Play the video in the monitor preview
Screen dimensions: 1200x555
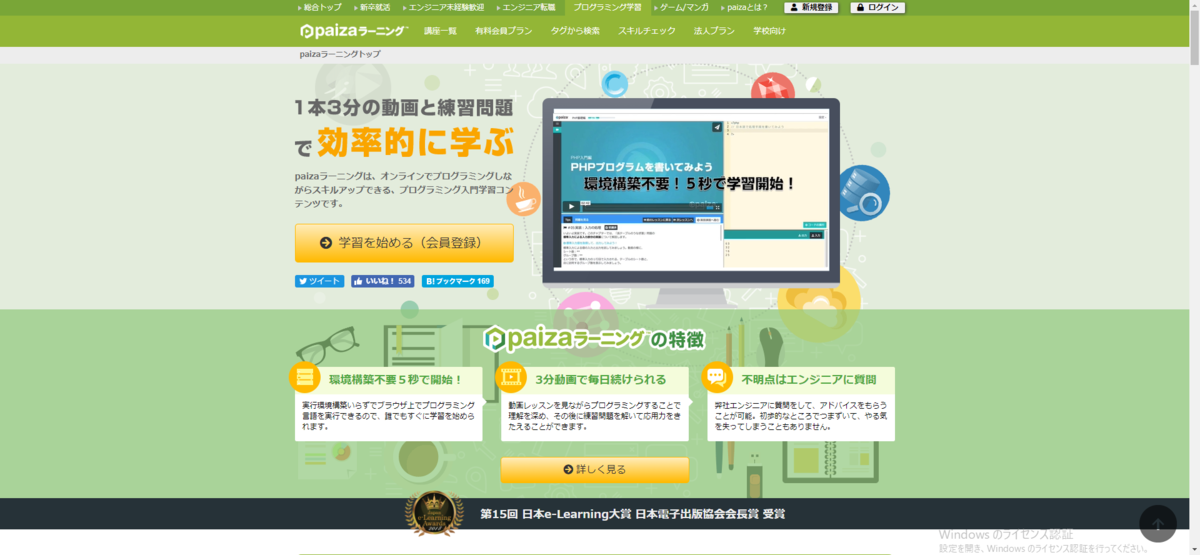[573, 206]
